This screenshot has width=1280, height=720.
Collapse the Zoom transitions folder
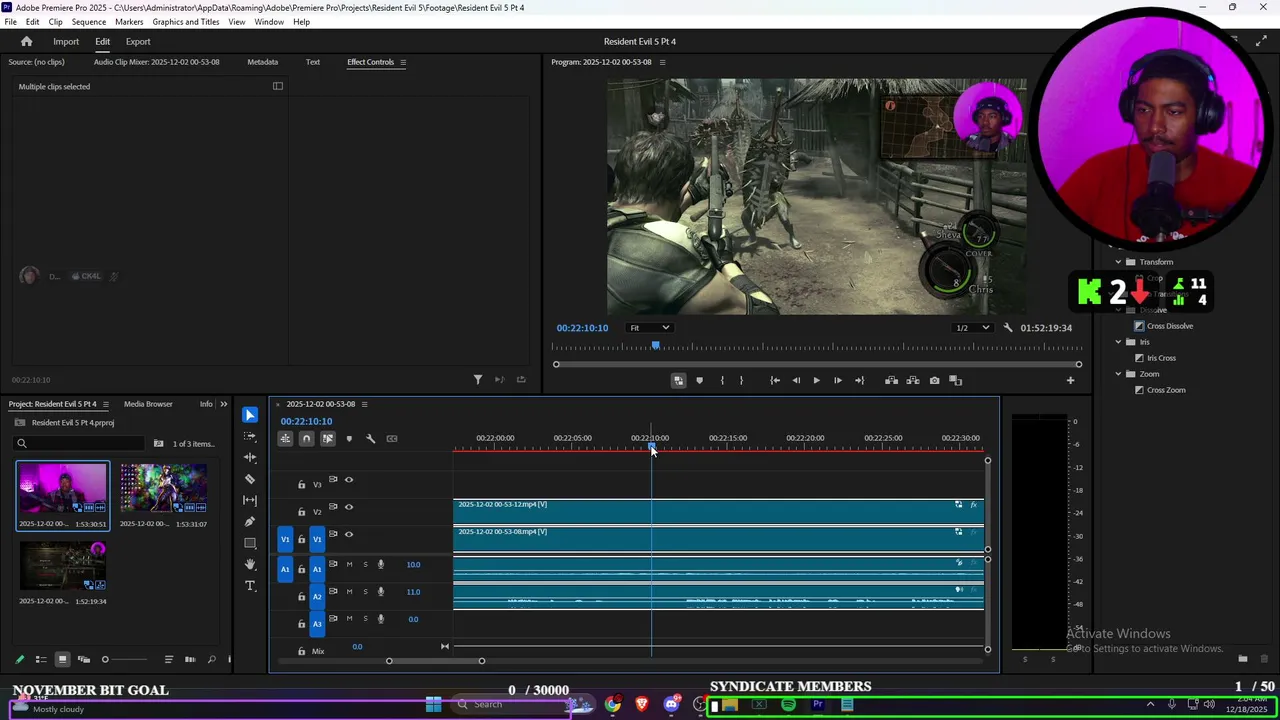click(x=1118, y=374)
